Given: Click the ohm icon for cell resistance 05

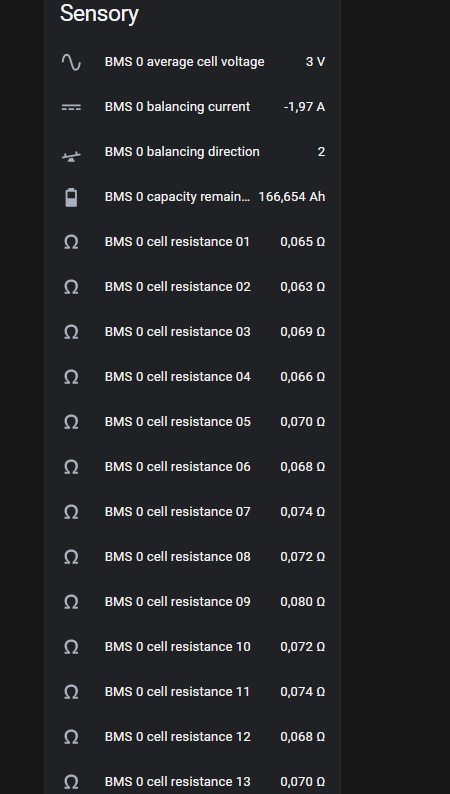Looking at the screenshot, I should 71,422.
